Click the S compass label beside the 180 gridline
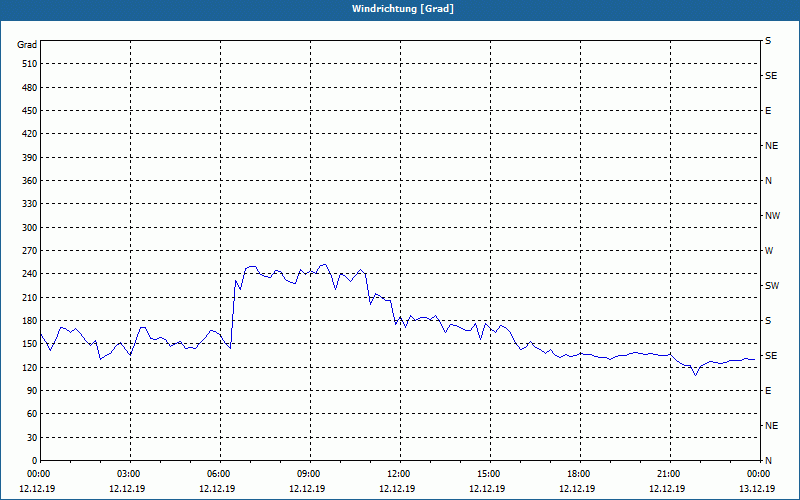This screenshot has width=800, height=500. (768, 321)
